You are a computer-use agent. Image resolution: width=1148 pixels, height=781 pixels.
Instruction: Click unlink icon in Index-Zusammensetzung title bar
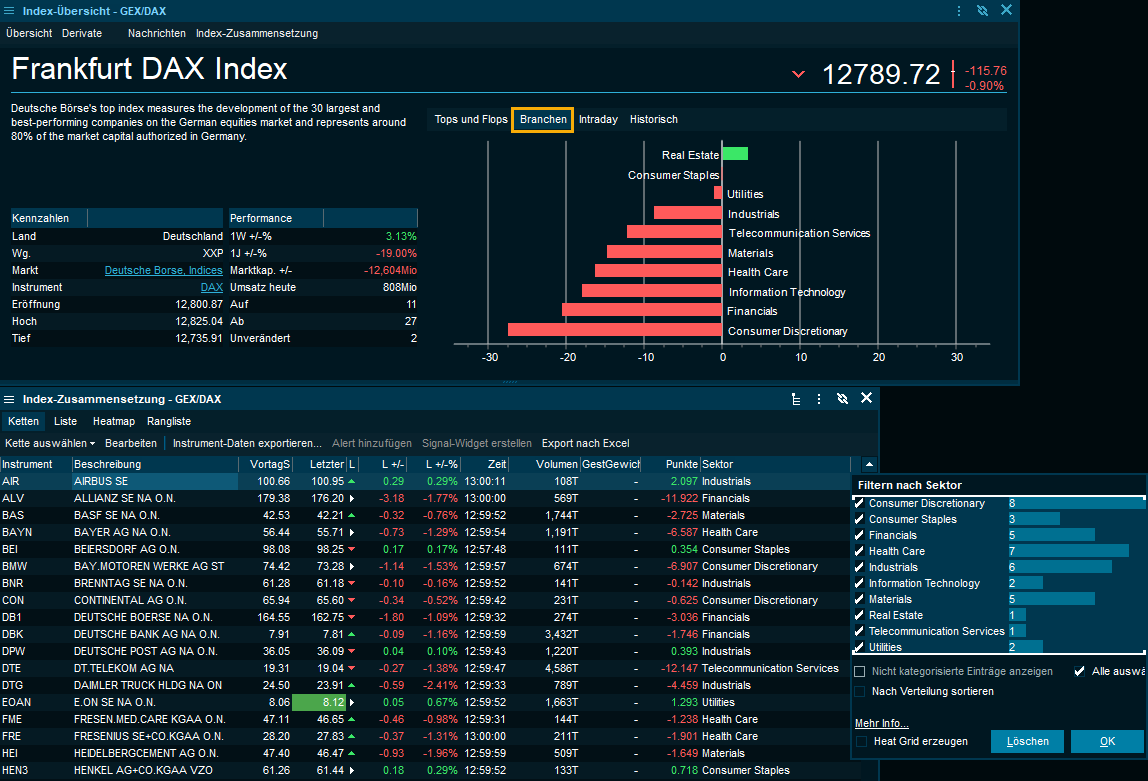coord(842,399)
